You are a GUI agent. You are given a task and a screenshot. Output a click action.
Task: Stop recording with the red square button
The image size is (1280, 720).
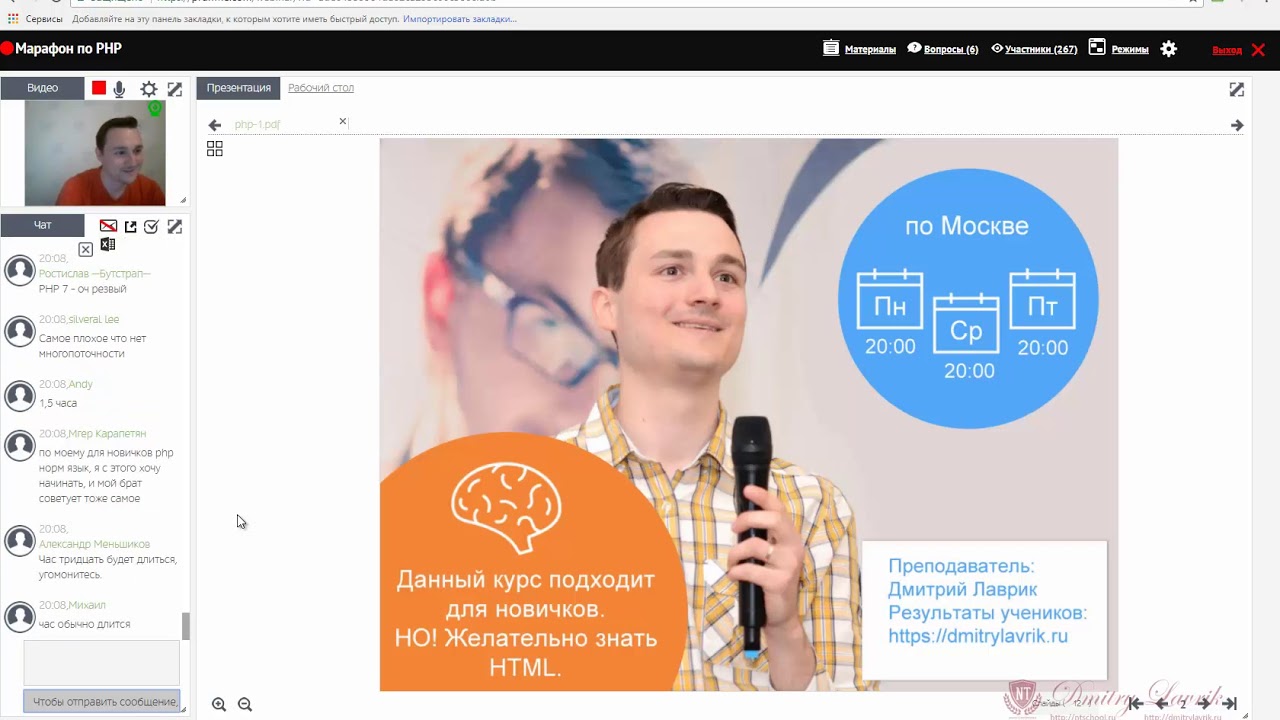[99, 88]
